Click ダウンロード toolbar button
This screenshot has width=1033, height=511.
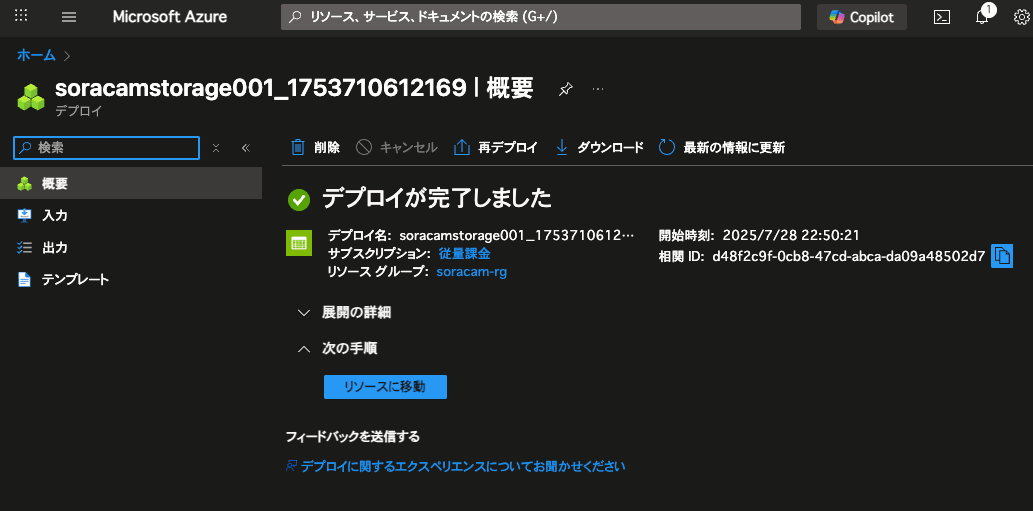[x=599, y=148]
